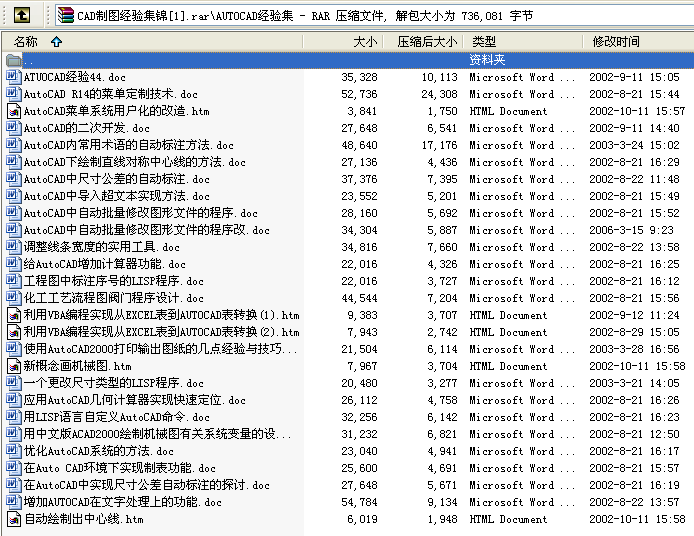The image size is (694, 536).
Task: Select file name 给AutoCAD增加计算器功能.doc
Action: tap(104, 264)
